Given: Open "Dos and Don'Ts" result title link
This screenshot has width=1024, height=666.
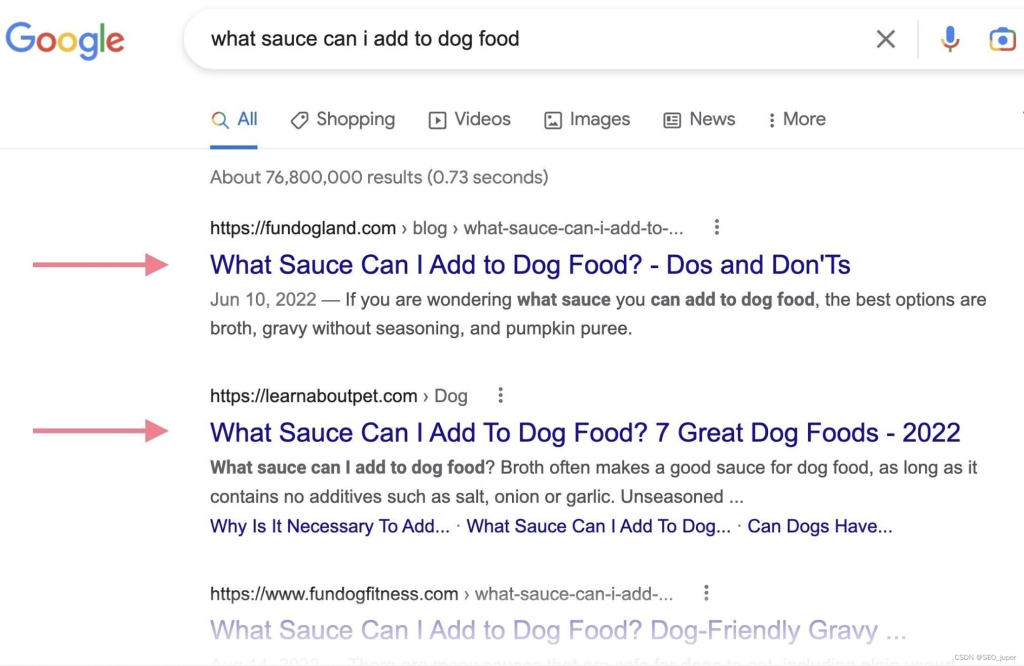Looking at the screenshot, I should tap(530, 264).
